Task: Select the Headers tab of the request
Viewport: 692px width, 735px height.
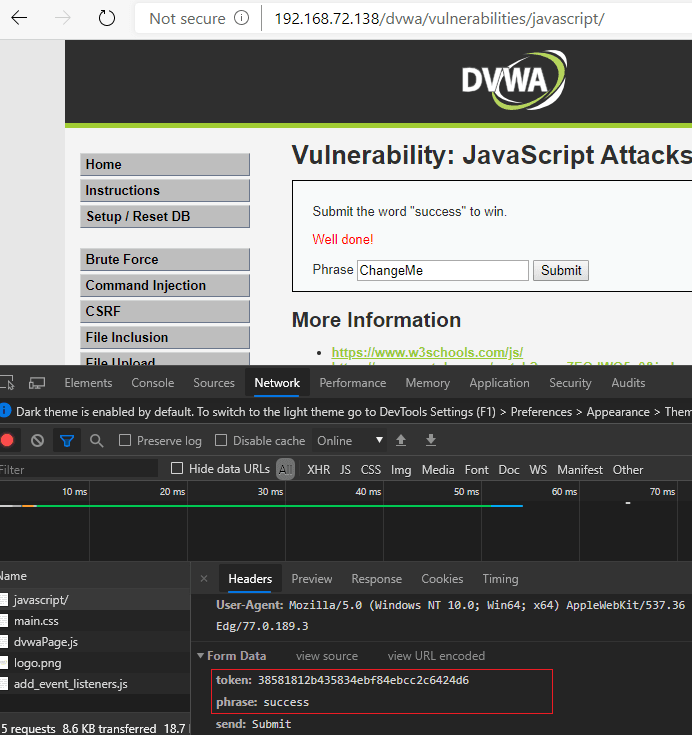Action: click(250, 579)
